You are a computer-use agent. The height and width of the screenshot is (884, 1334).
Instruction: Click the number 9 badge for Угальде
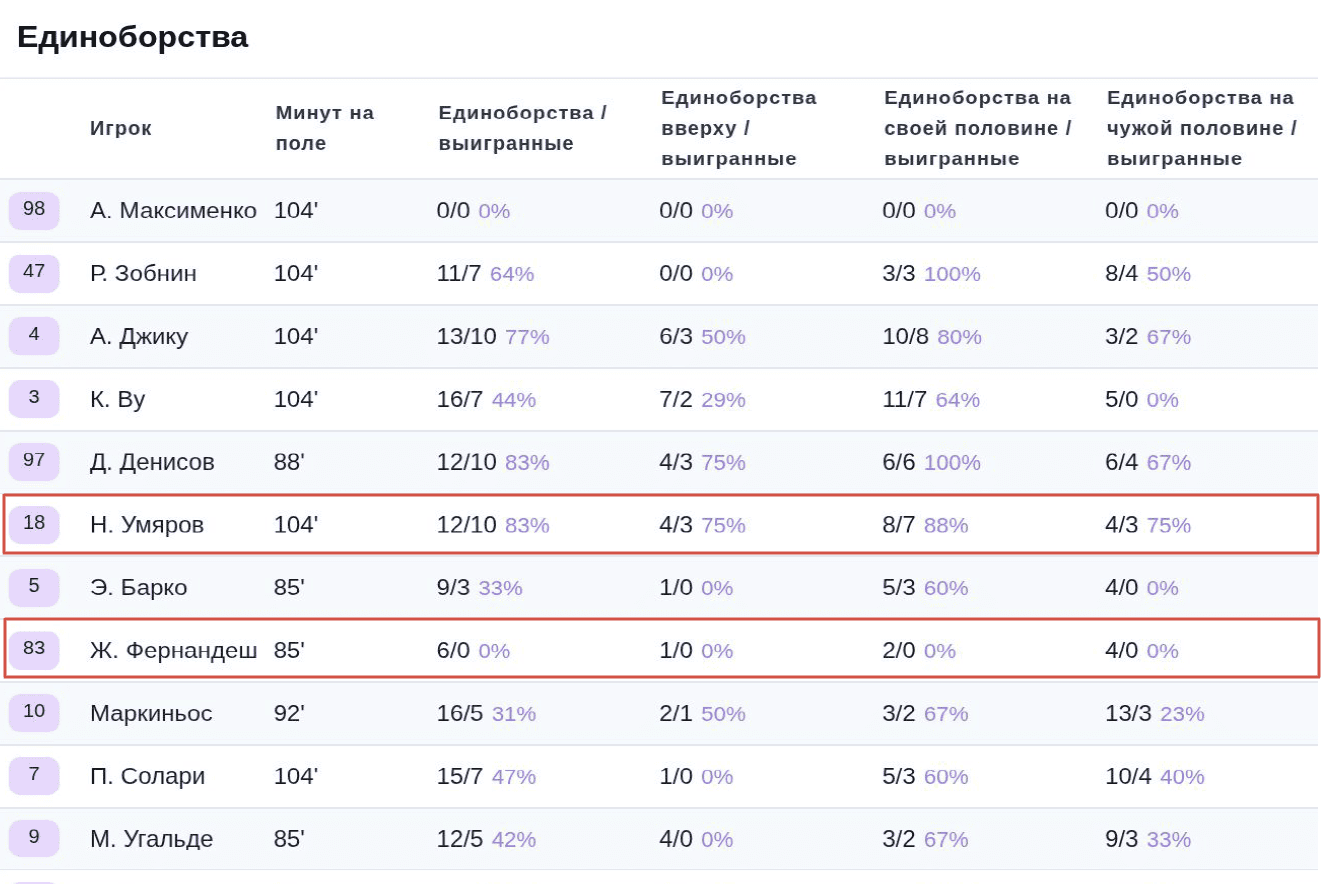34,838
